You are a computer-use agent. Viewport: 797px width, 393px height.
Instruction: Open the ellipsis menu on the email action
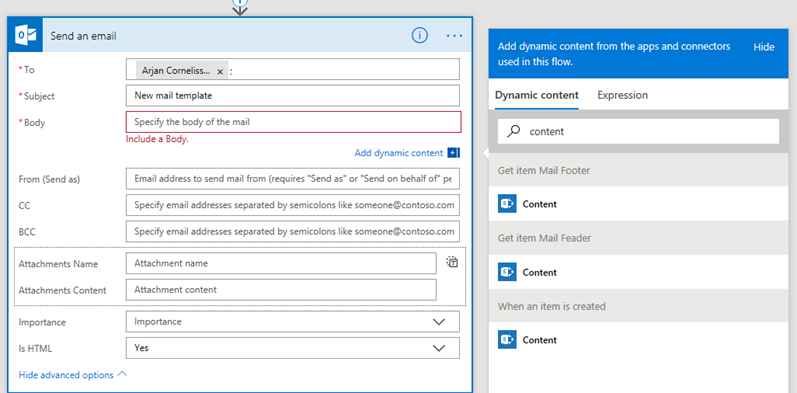pyautogui.click(x=454, y=36)
